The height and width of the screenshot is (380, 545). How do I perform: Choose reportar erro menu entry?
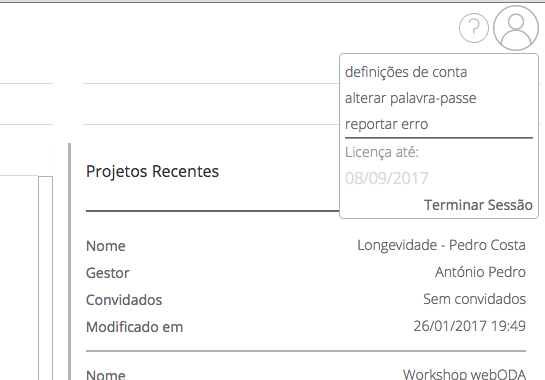[386, 124]
